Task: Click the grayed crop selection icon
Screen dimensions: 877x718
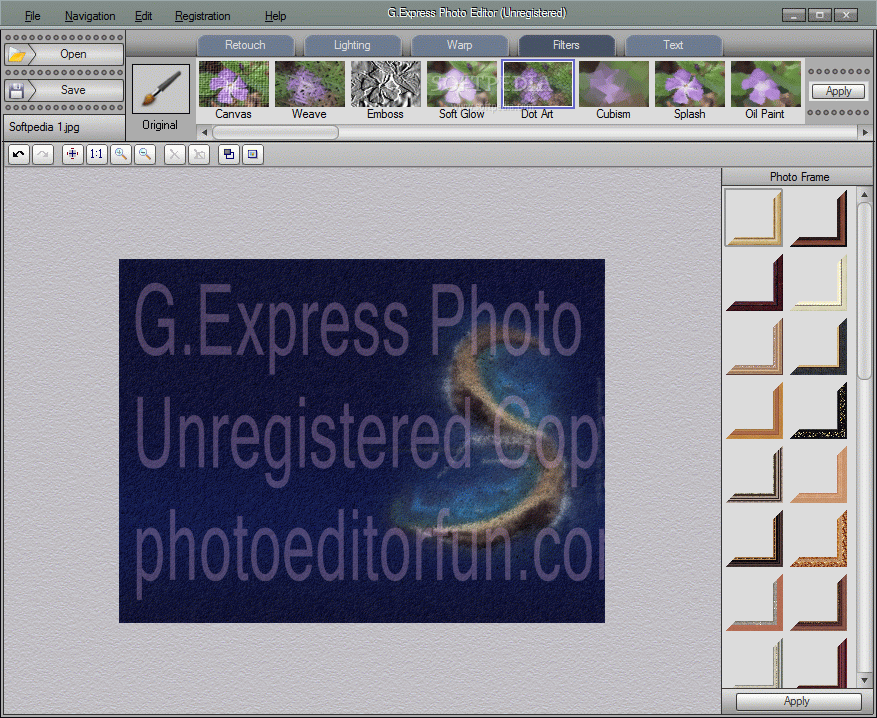Action: click(199, 154)
